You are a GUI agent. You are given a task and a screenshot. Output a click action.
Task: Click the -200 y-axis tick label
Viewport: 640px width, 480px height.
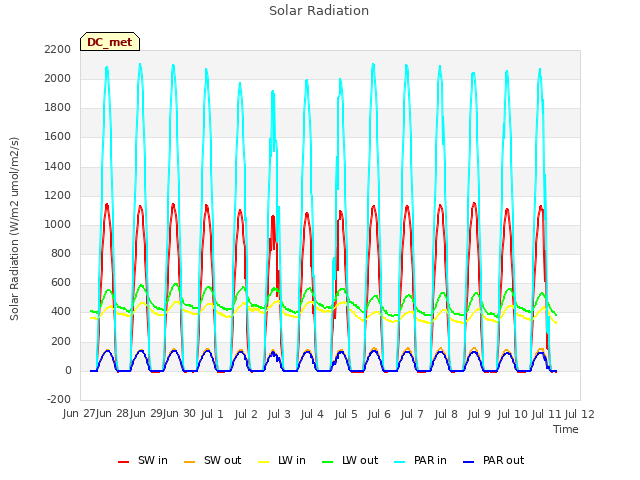click(x=59, y=399)
